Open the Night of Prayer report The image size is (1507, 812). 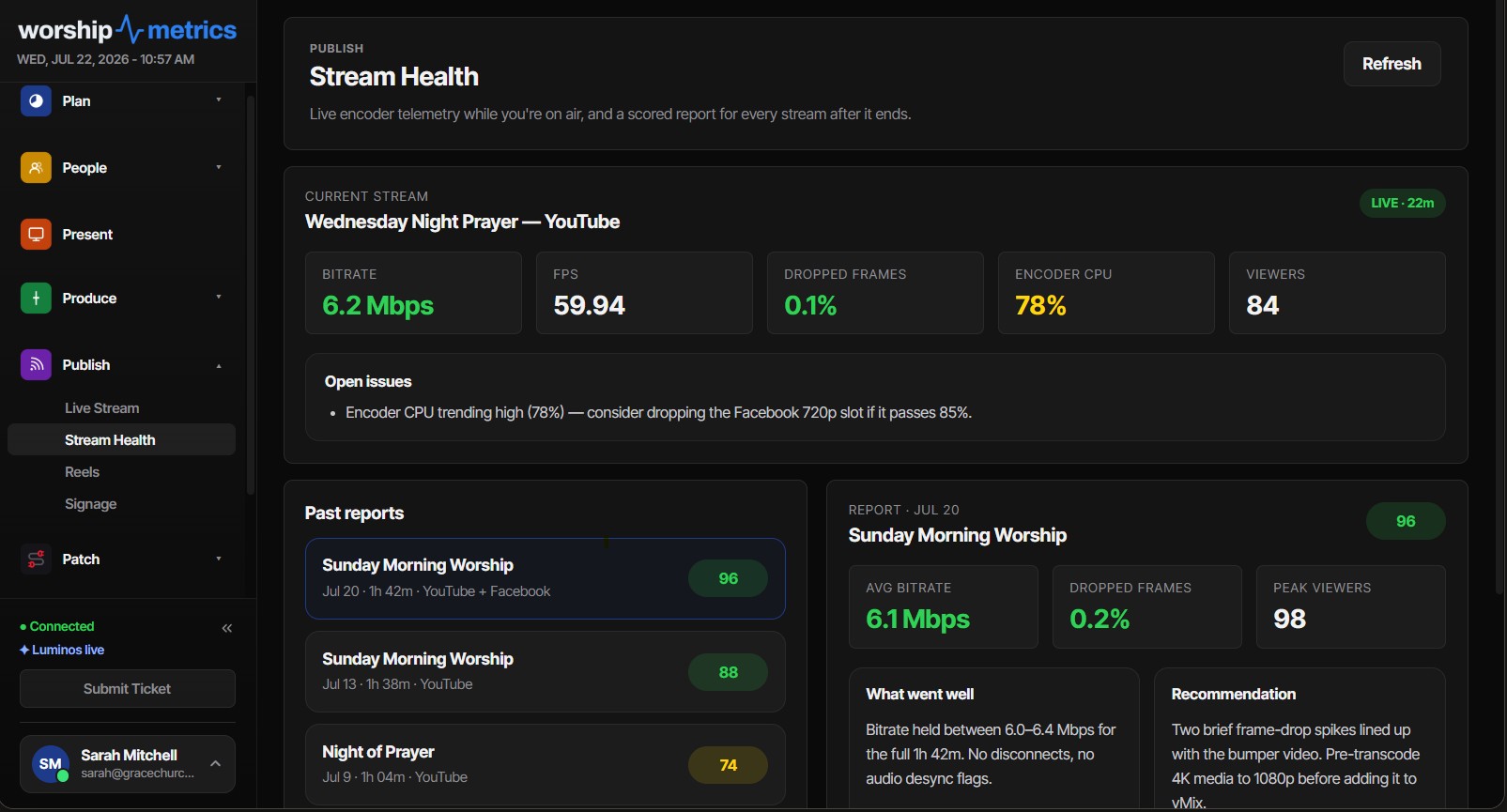click(x=546, y=764)
